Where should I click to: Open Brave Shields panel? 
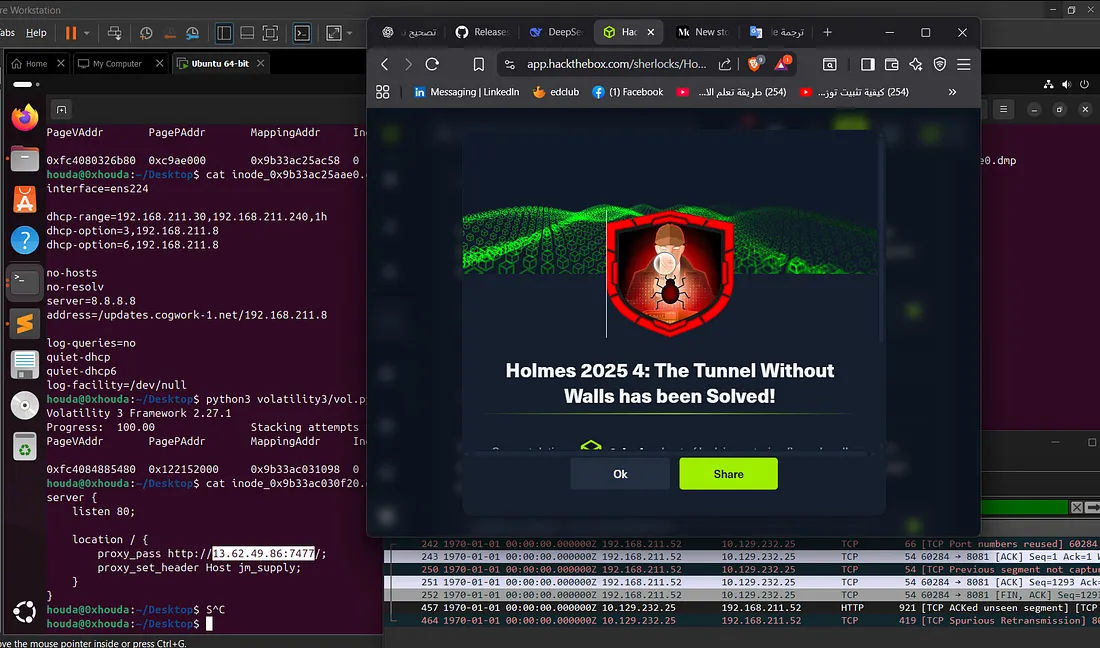point(756,64)
